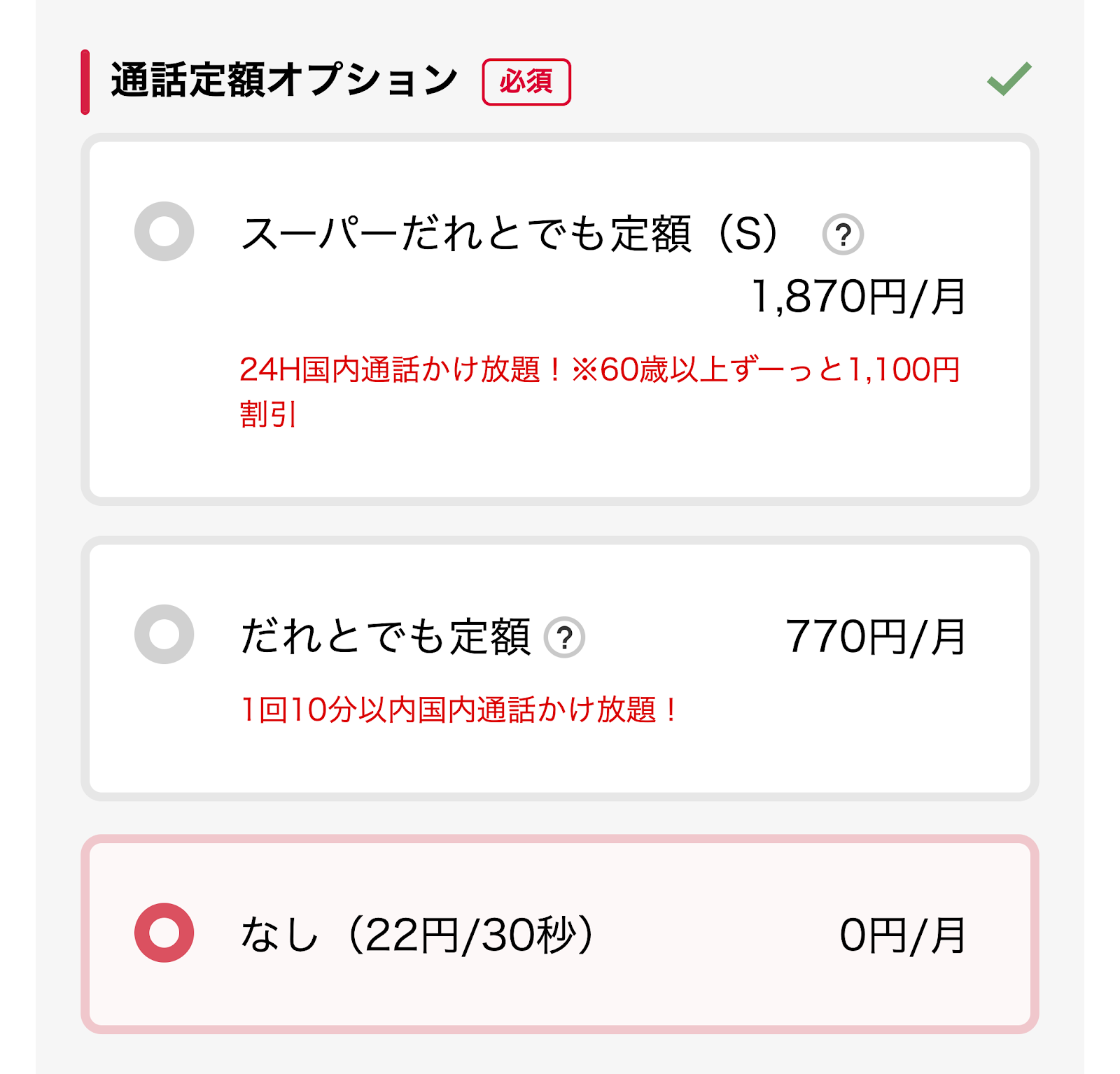Click the 通話定額オプション section heading

(x=284, y=80)
